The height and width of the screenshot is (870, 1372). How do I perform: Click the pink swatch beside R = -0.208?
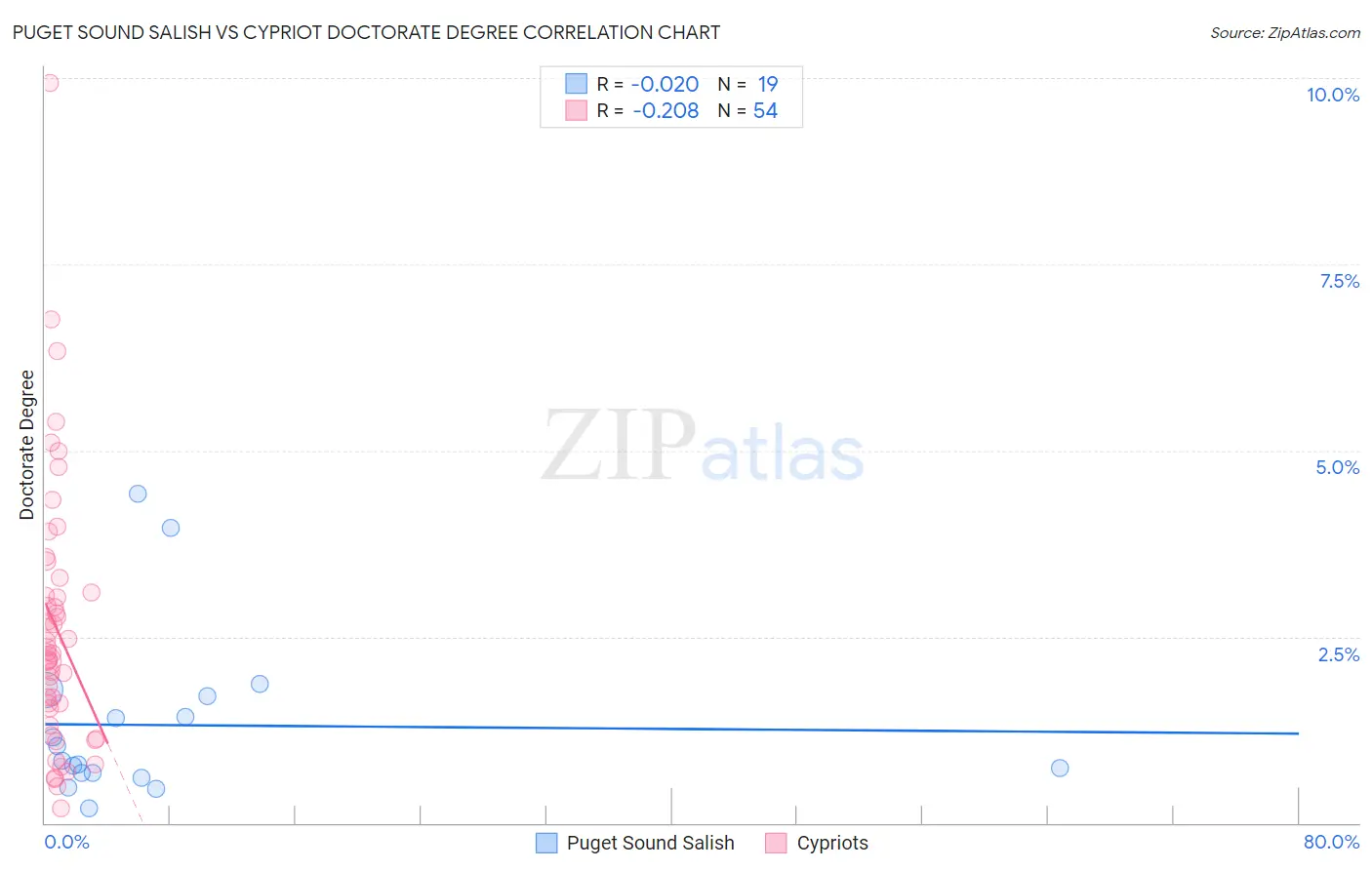pos(576,110)
